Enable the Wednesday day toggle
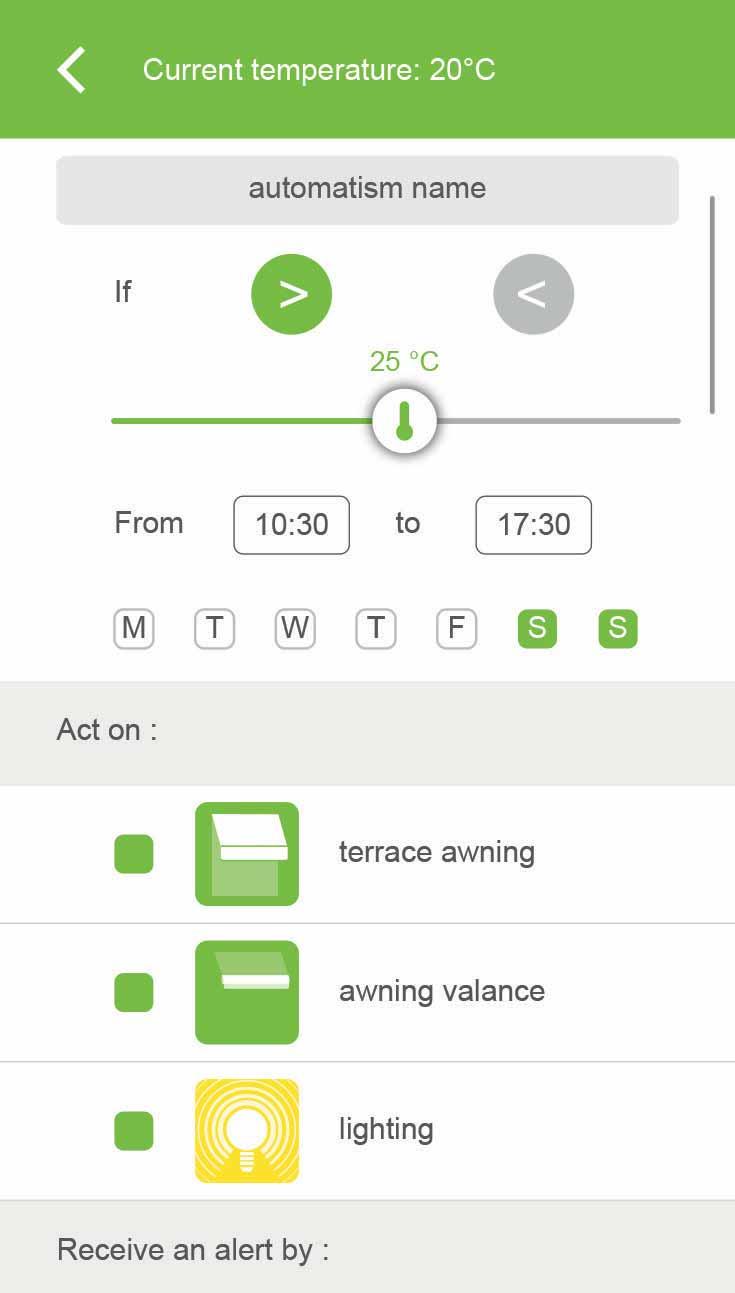This screenshot has width=735, height=1293. point(295,629)
